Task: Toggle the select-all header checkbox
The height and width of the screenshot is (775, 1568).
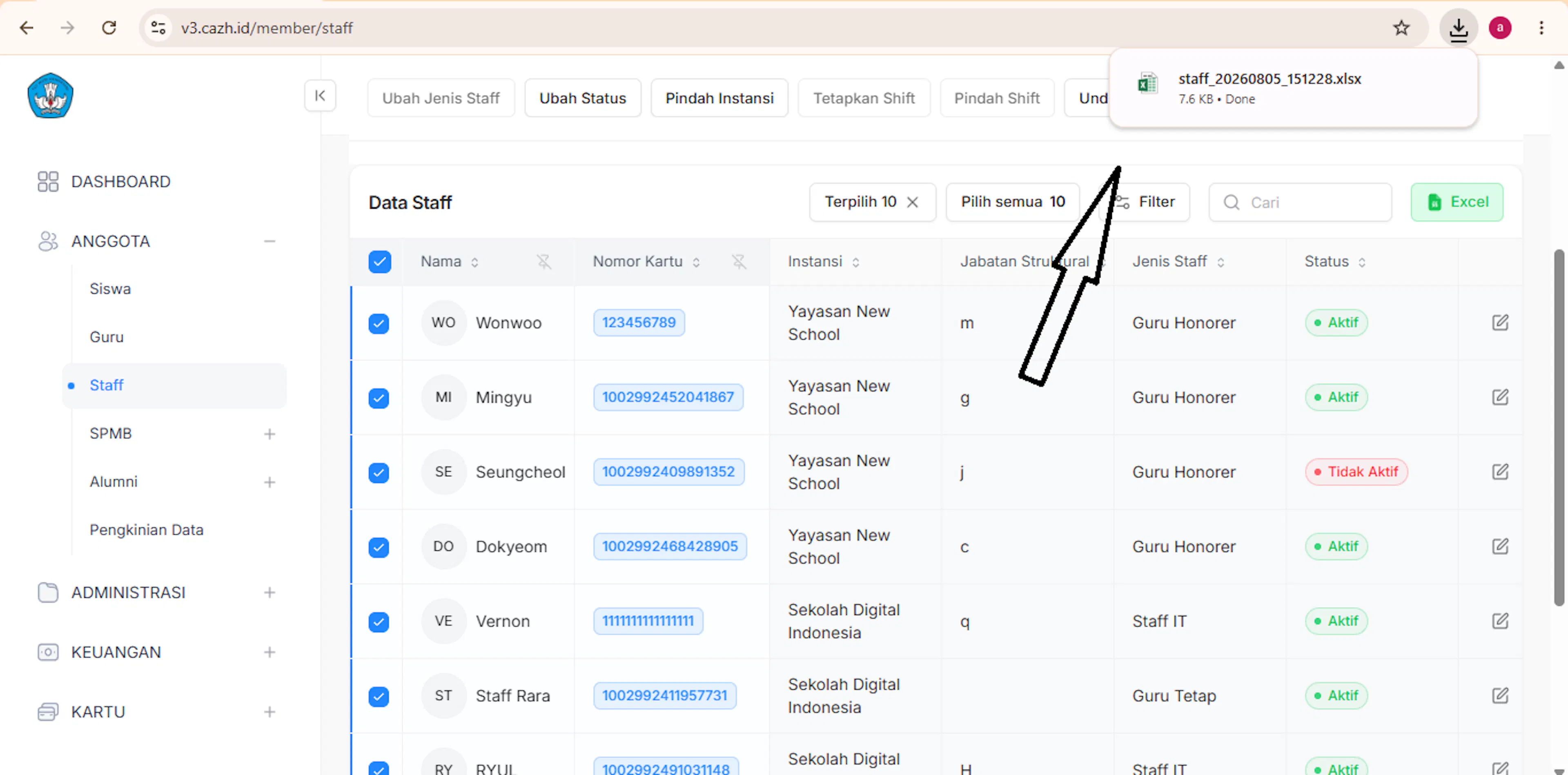Action: click(380, 262)
